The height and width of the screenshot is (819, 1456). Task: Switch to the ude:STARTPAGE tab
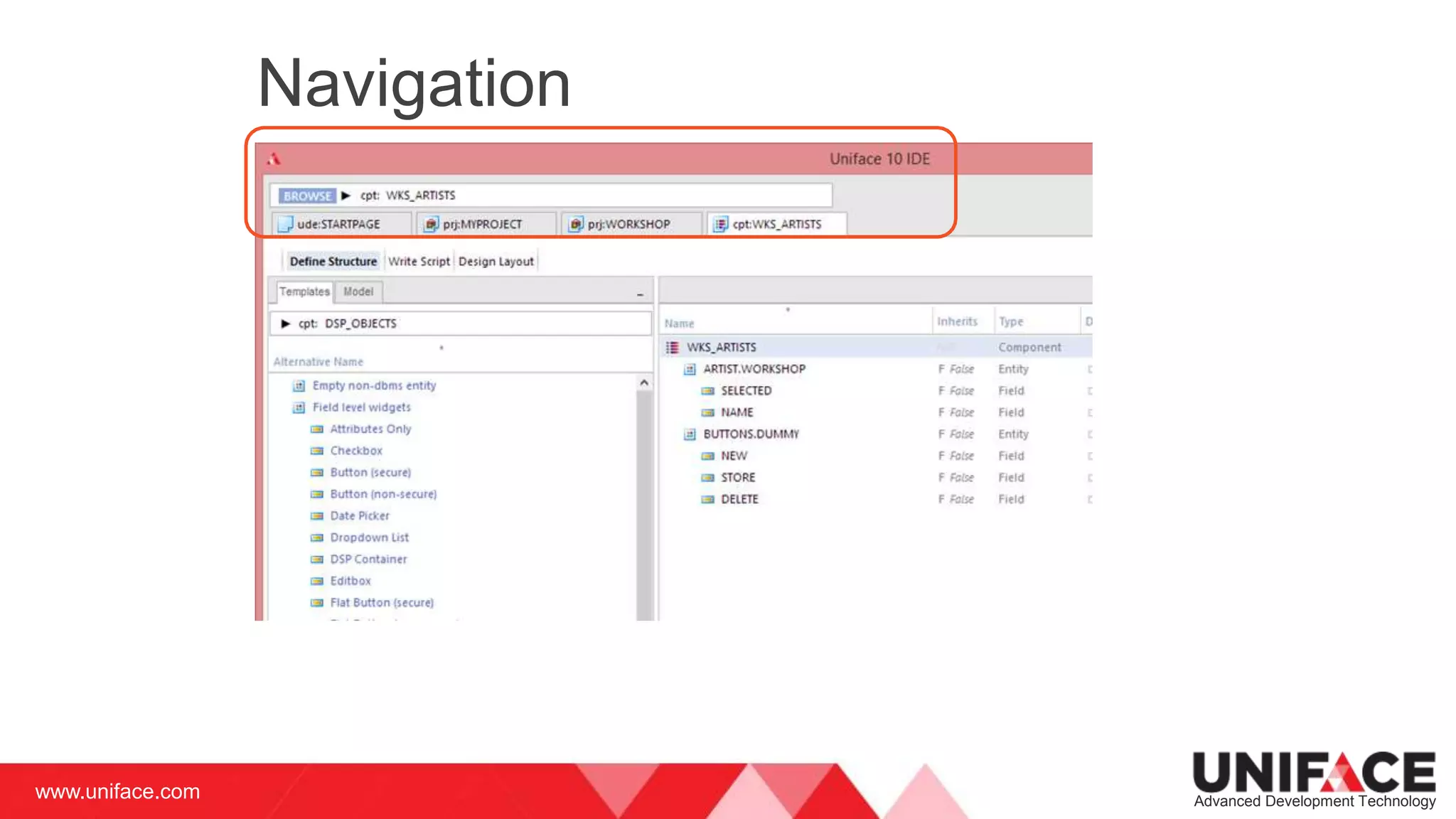coord(341,224)
